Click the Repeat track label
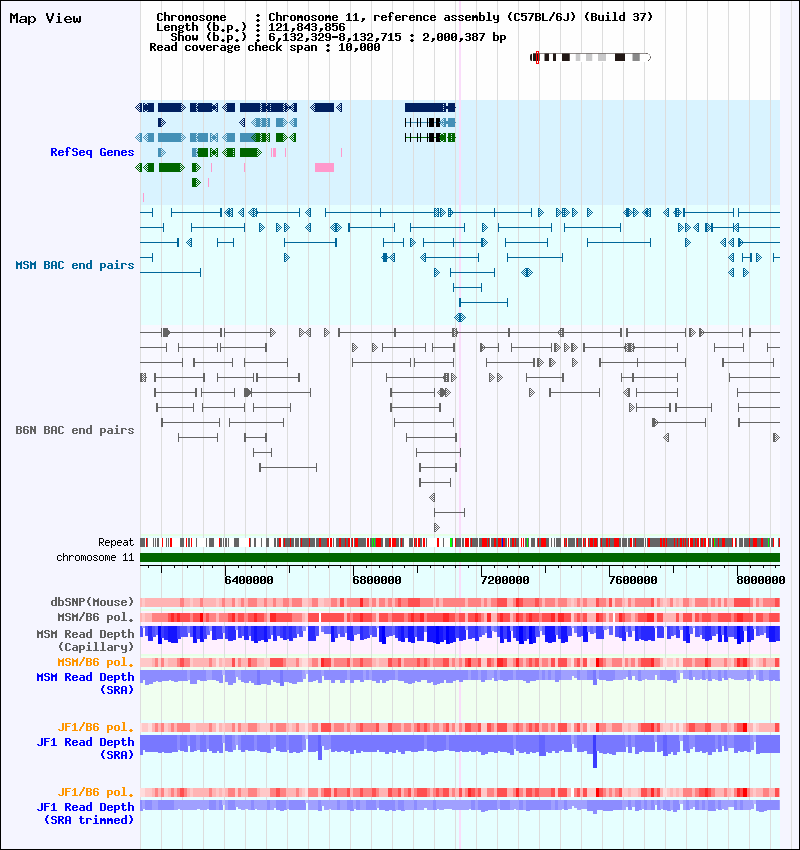Viewport: 800px width, 850px height. click(x=116, y=542)
